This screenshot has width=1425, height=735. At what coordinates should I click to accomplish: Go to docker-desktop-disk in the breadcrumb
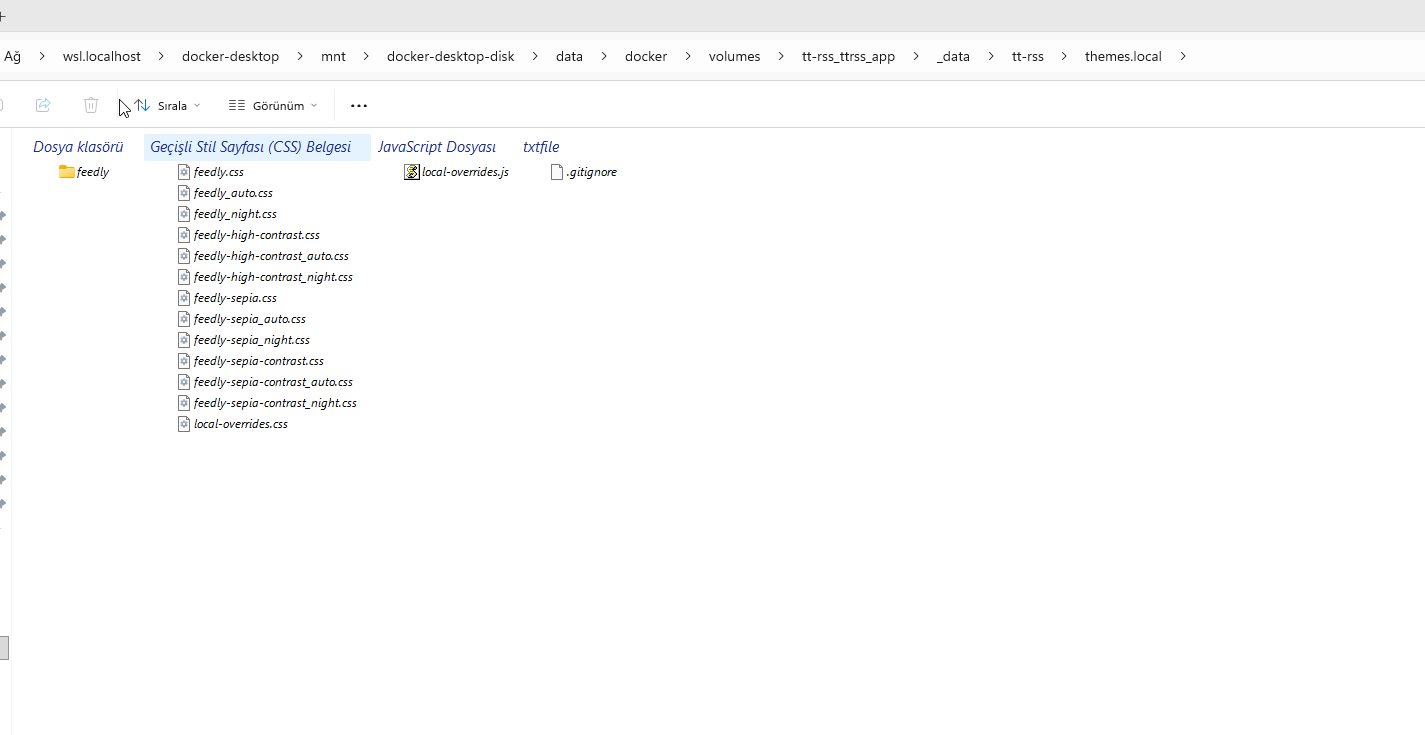(x=451, y=56)
